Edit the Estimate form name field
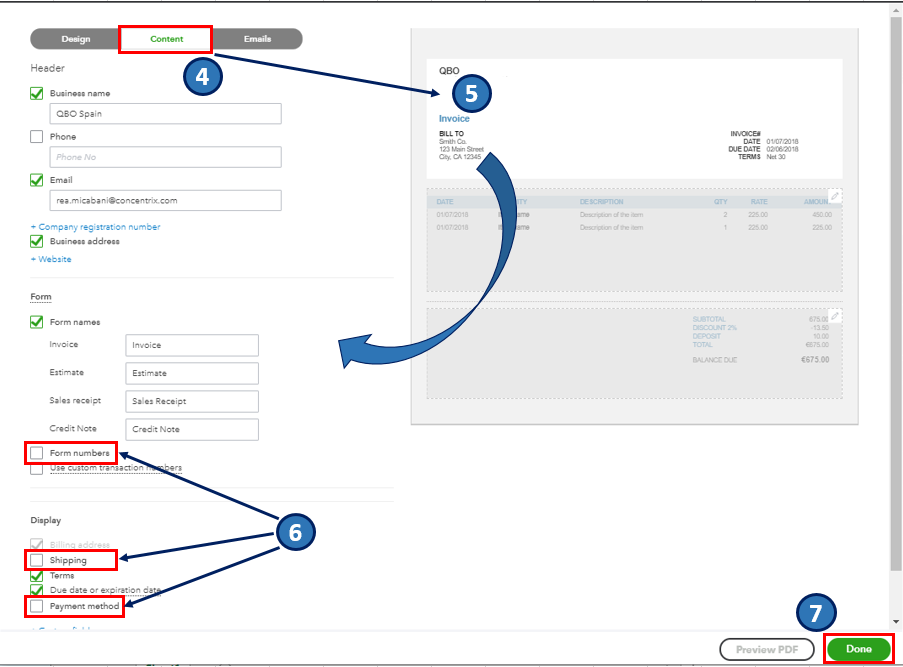Image resolution: width=903 pixels, height=667 pixels. 192,373
